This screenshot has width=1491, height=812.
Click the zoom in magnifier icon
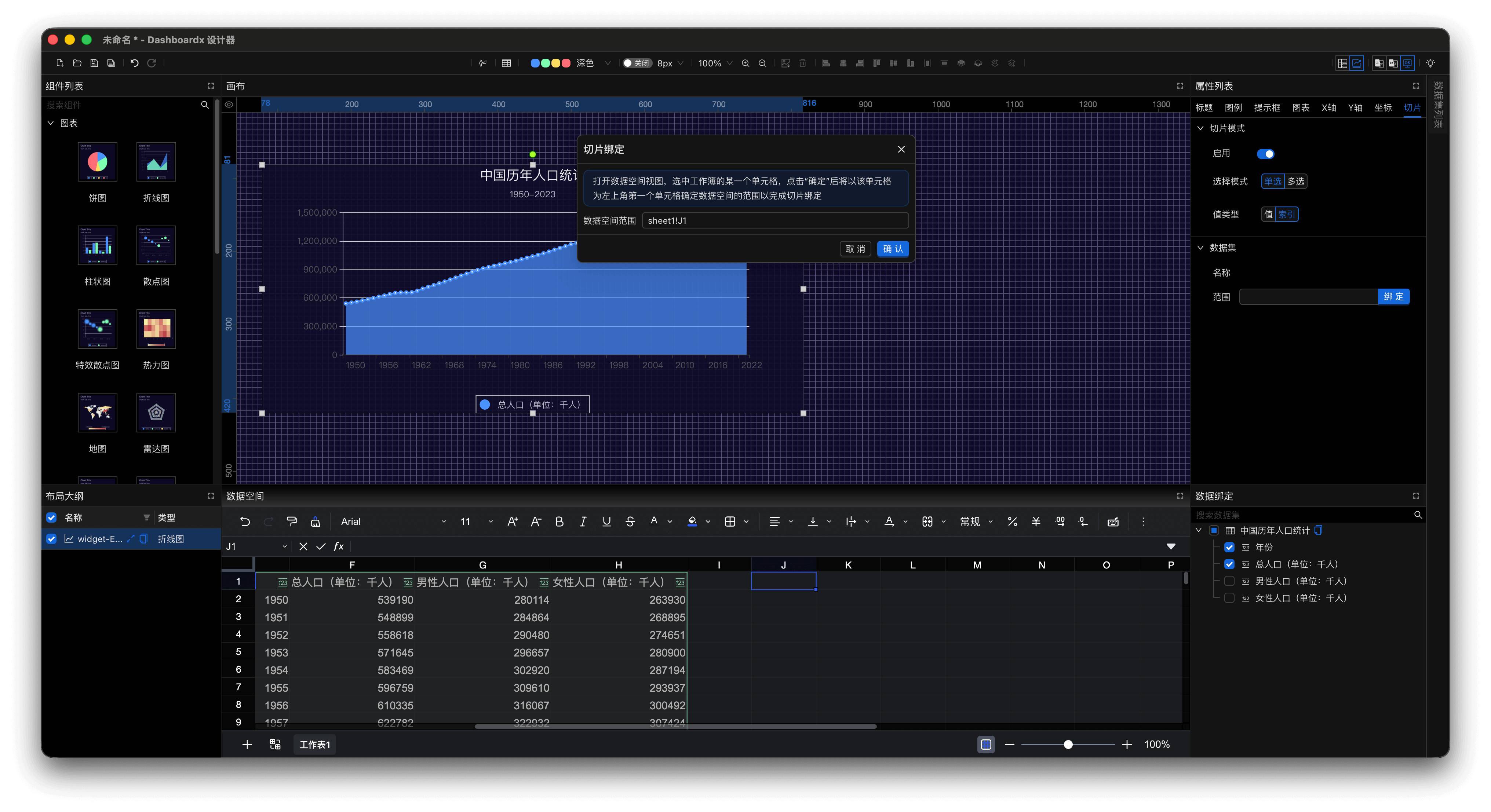pos(745,63)
